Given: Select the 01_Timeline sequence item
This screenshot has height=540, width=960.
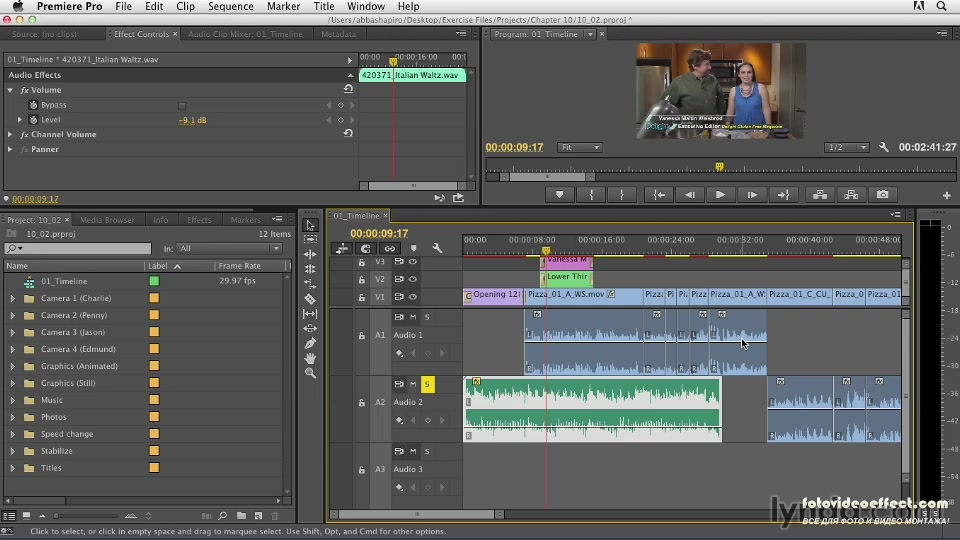Looking at the screenshot, I should click(64, 281).
